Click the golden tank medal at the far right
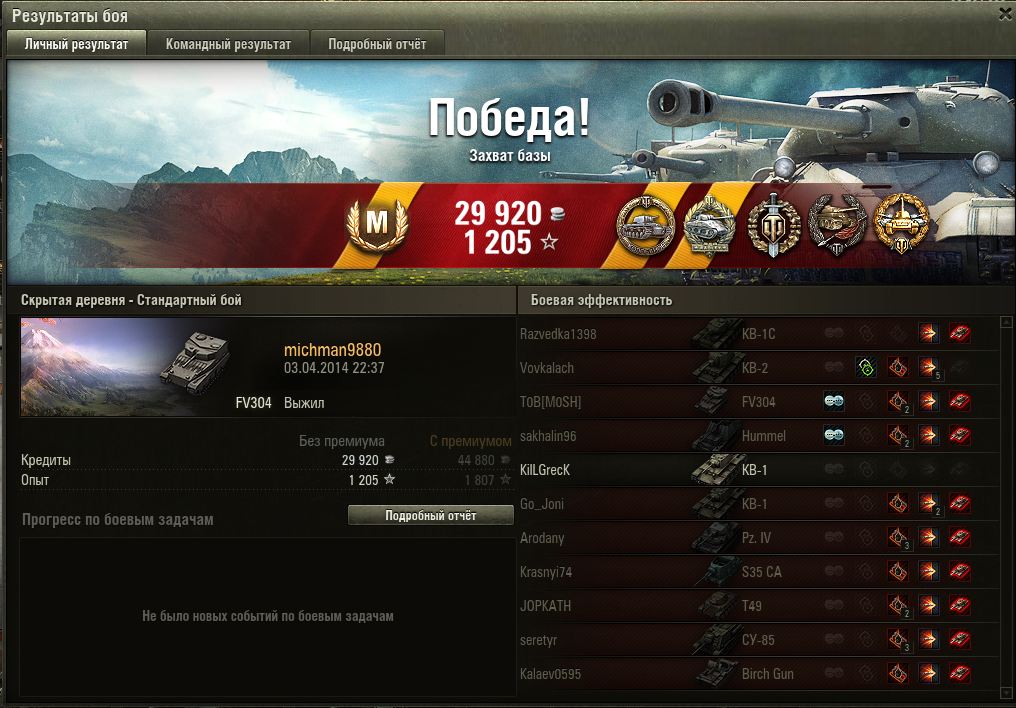 click(901, 224)
